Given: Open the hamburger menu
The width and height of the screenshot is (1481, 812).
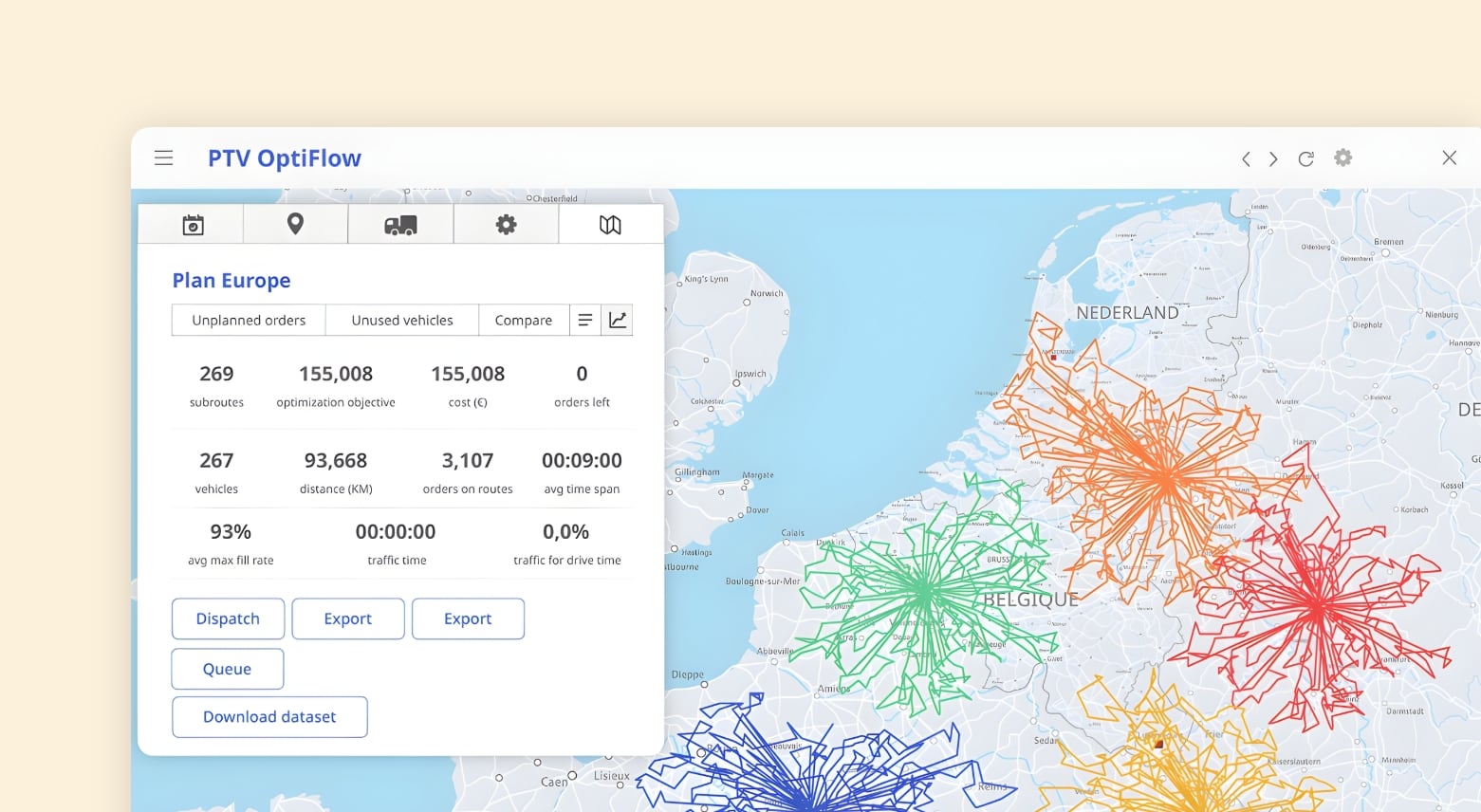Looking at the screenshot, I should (x=163, y=158).
